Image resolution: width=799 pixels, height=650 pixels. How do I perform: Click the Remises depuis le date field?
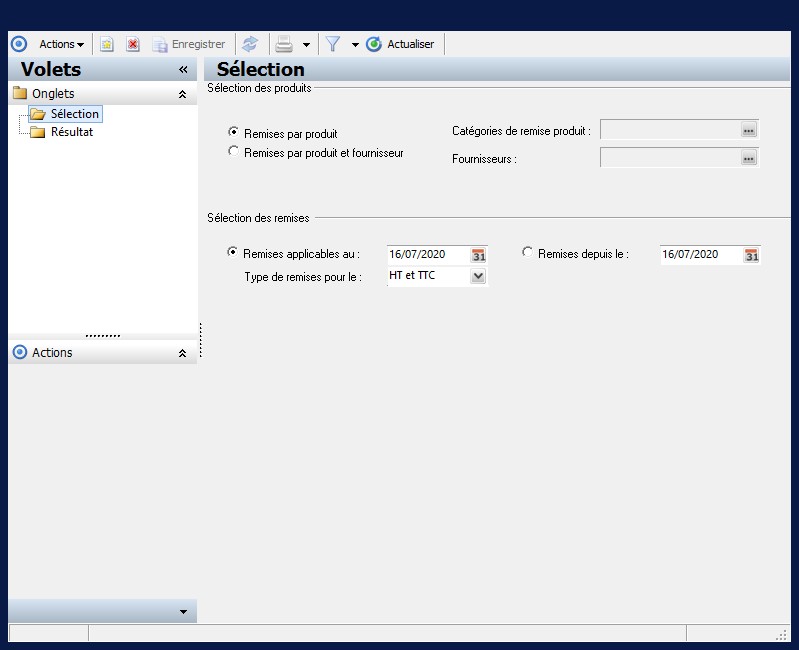(701, 254)
